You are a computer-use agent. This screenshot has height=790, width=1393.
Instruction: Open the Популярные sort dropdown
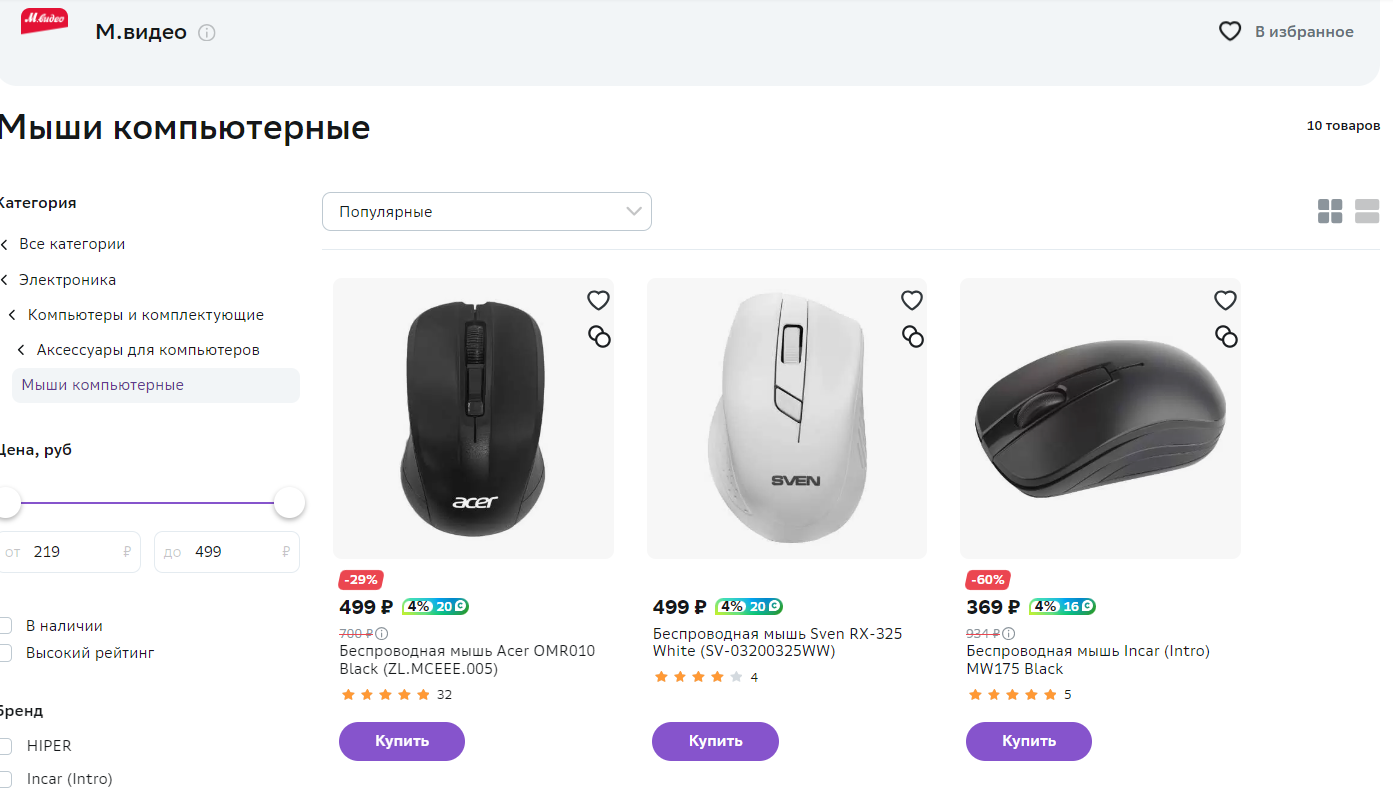tap(487, 211)
